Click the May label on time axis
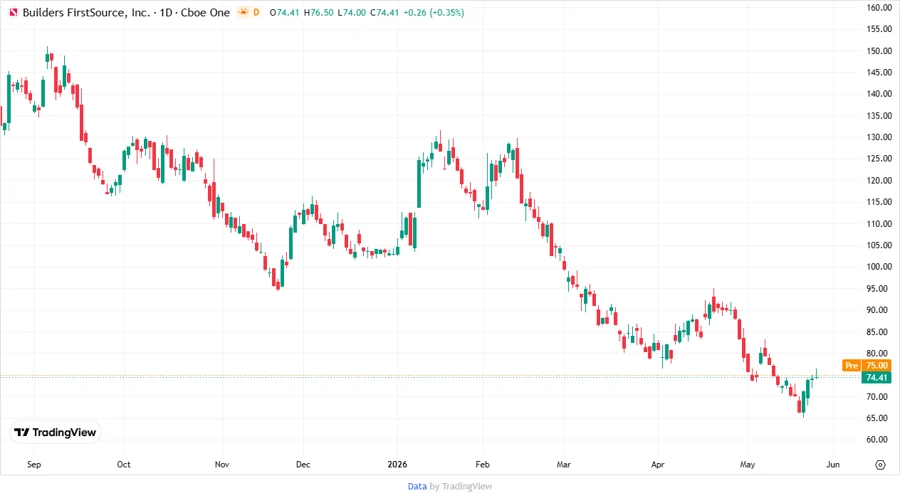The width and height of the screenshot is (900, 498). (747, 464)
